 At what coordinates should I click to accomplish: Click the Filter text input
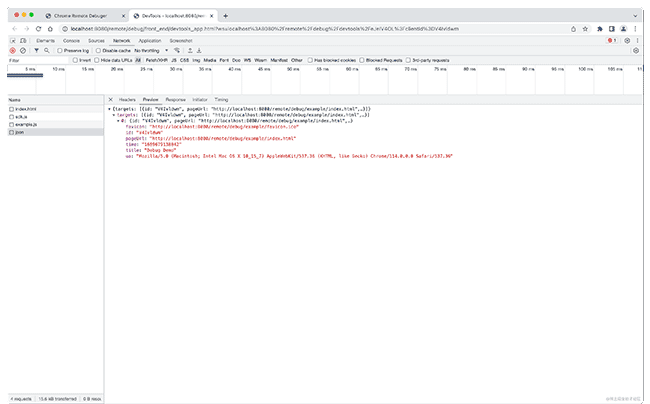click(x=38, y=60)
